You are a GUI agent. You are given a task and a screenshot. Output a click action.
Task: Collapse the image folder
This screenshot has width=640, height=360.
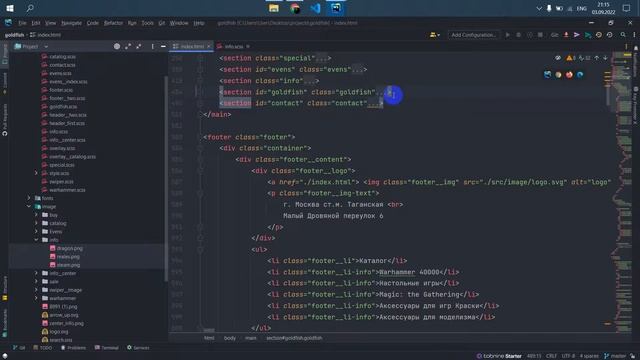(x=29, y=207)
